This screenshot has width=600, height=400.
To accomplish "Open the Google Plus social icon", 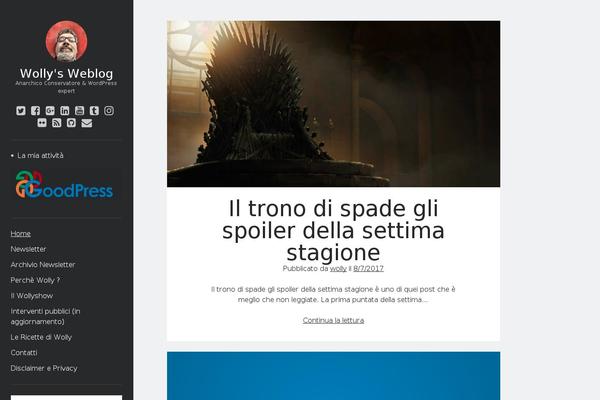I will click(50, 111).
